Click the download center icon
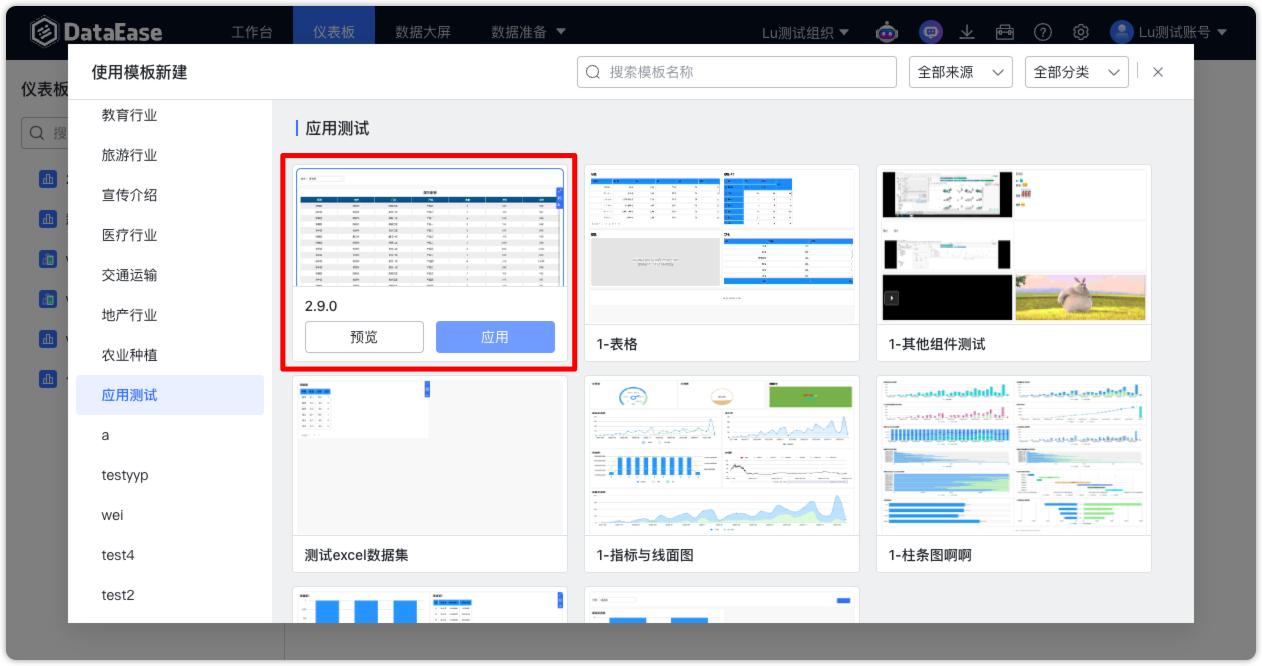Screen dimensions: 1262x666 click(967, 32)
